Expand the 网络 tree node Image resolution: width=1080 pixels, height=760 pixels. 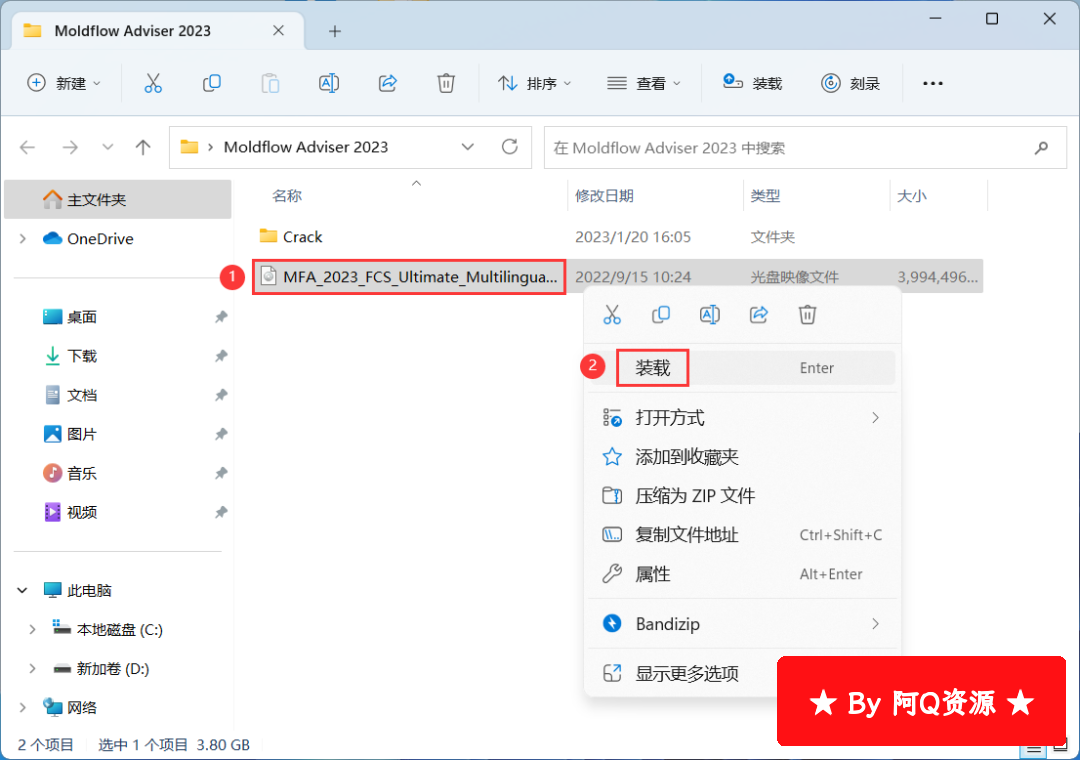point(23,708)
